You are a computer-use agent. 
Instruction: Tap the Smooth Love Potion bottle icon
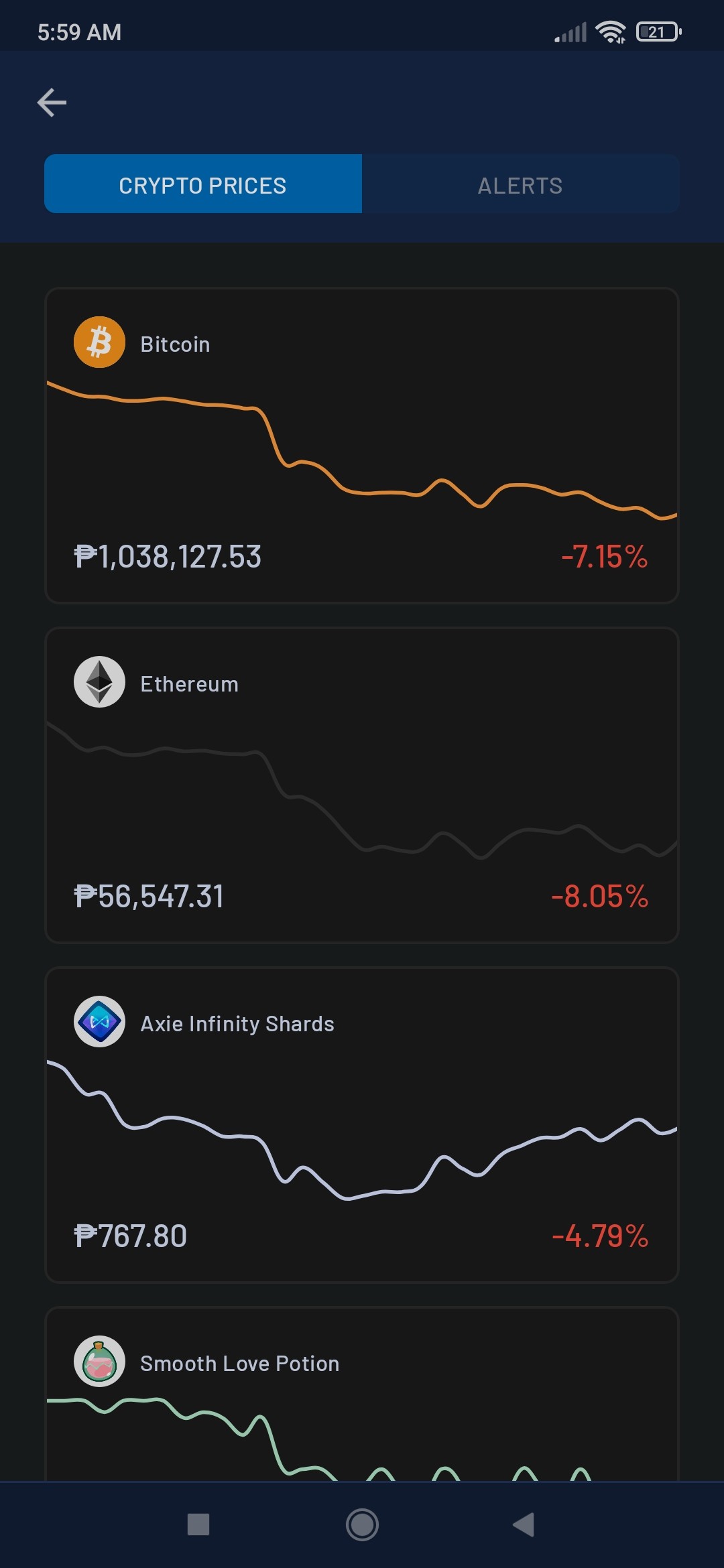point(99,1361)
